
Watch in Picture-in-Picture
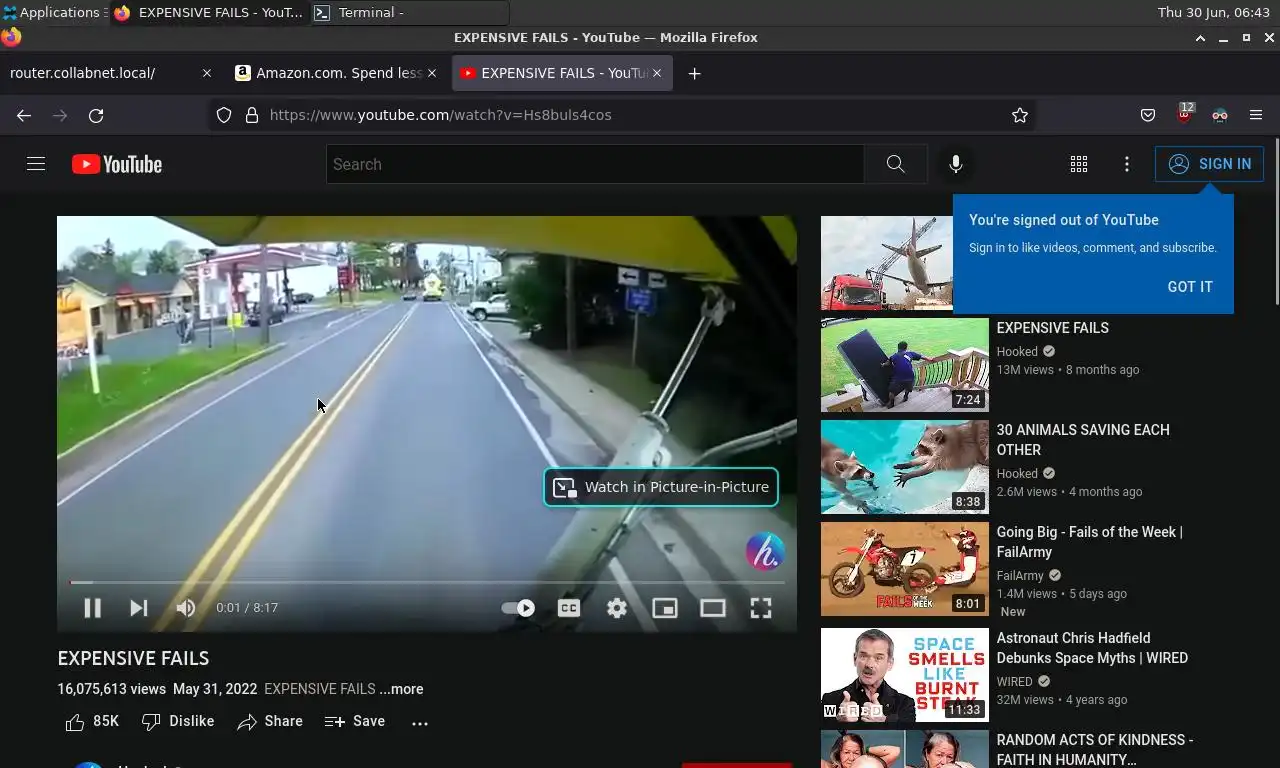coord(661,487)
